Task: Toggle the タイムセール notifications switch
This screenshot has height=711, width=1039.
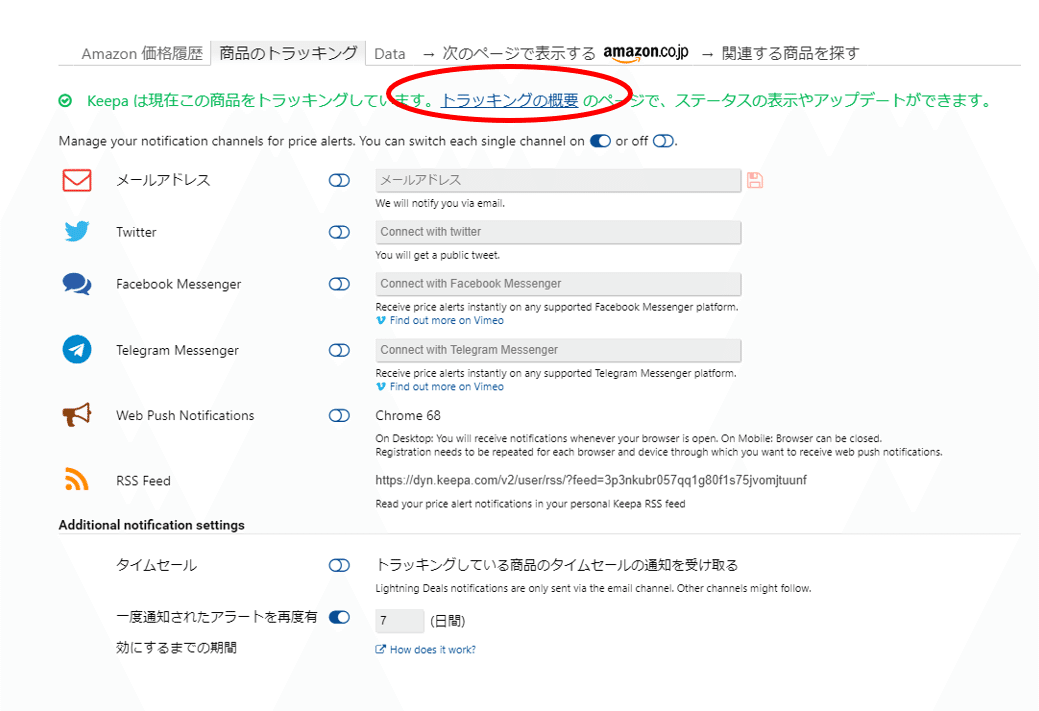Action: [x=339, y=565]
